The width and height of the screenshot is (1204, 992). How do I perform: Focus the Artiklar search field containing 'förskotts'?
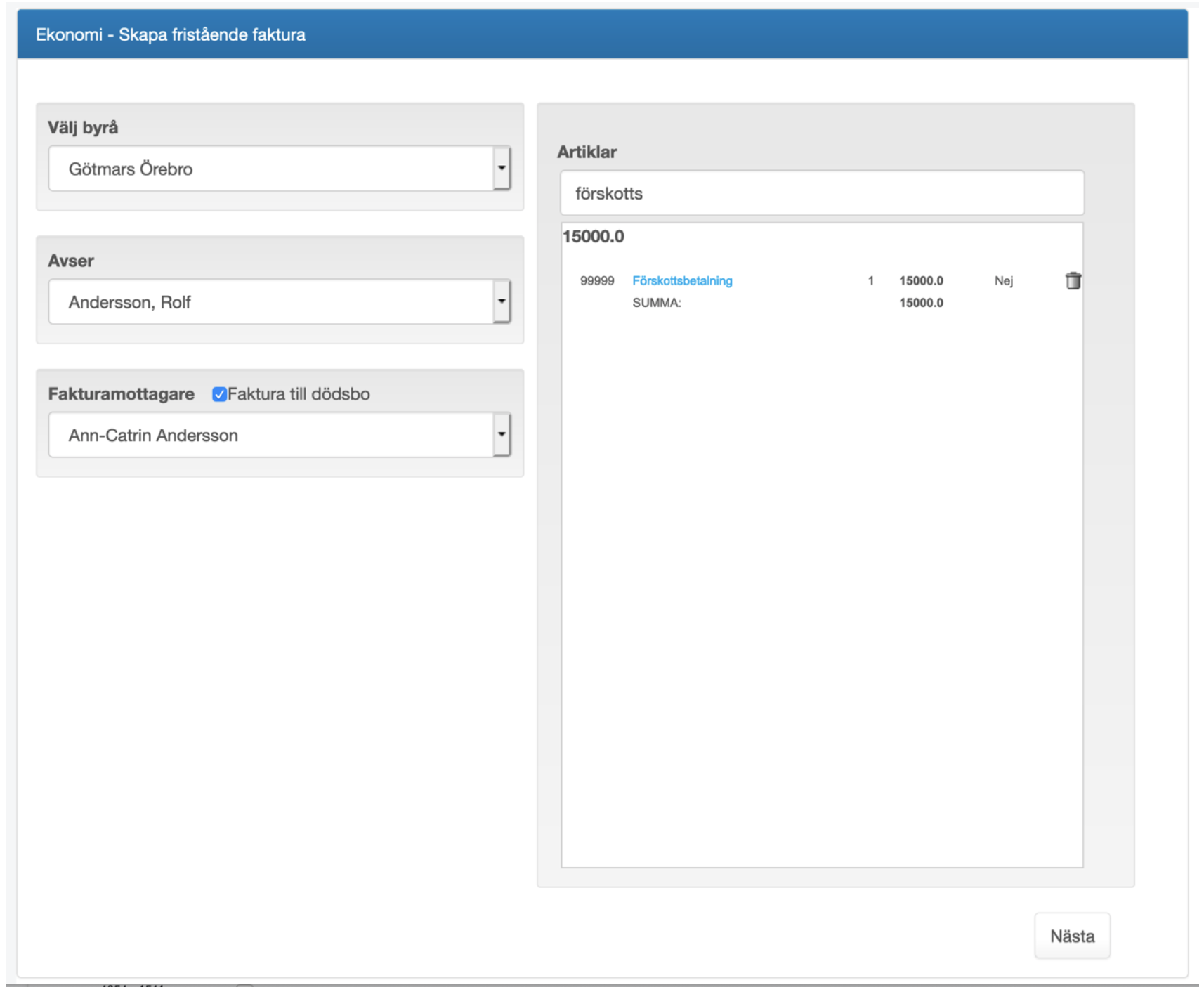click(821, 193)
